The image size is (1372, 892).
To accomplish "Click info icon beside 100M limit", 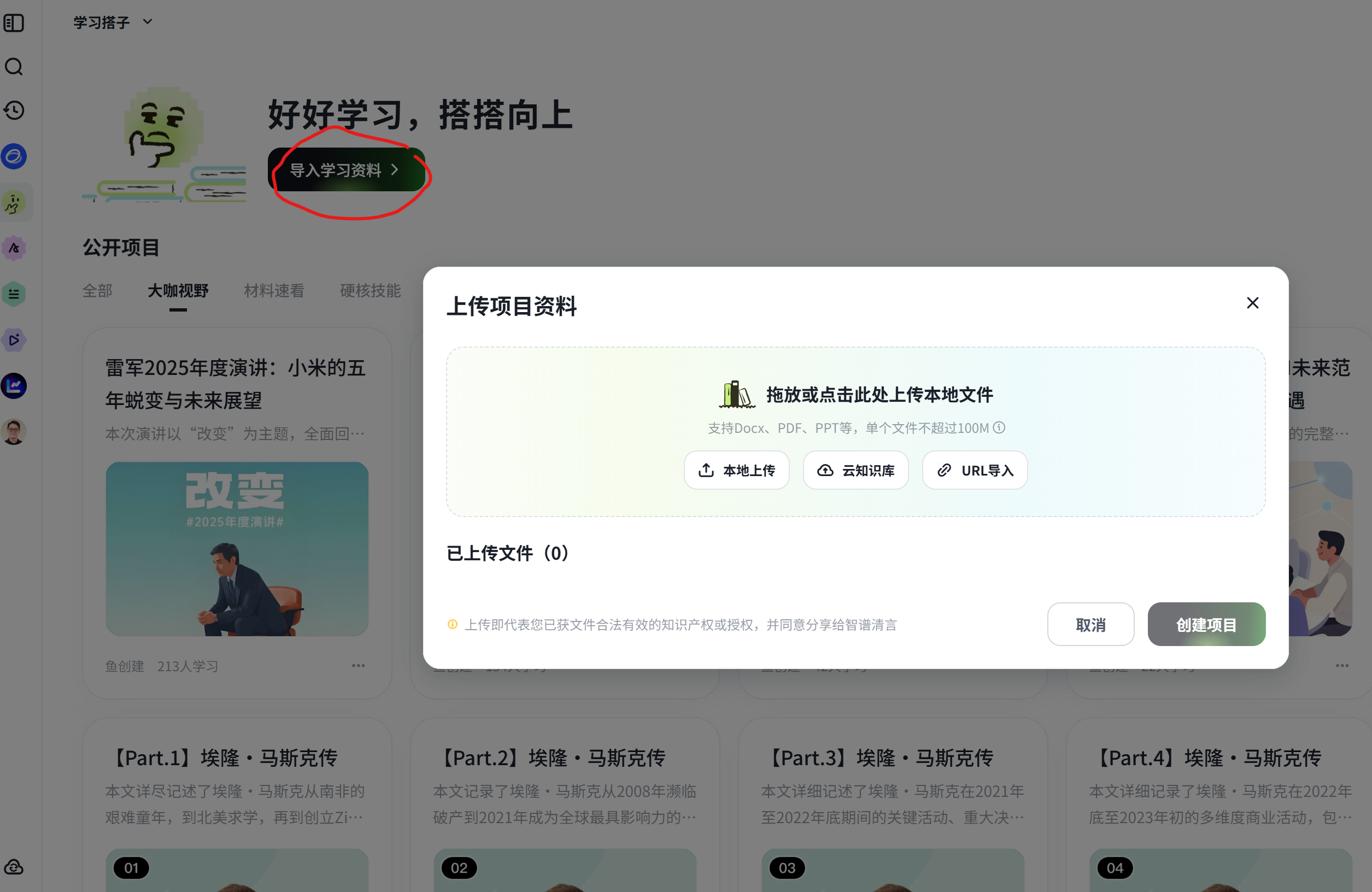I will click(x=999, y=427).
